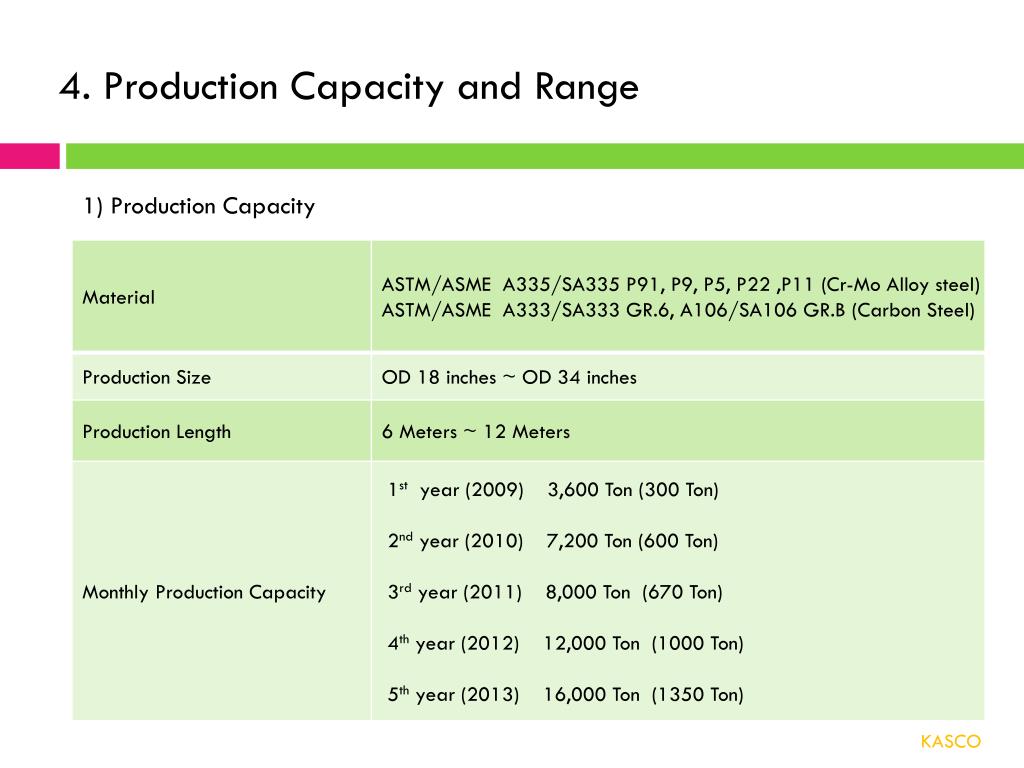
Task: Select the 3rd year (2011) 8,000 Ton line
Action: [x=555, y=592]
